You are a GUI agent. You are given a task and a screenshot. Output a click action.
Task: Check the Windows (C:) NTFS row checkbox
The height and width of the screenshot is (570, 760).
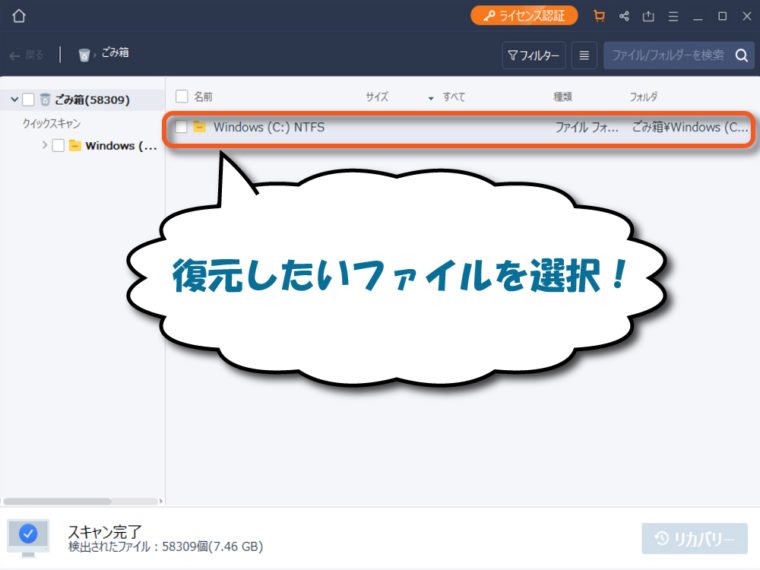[181, 127]
